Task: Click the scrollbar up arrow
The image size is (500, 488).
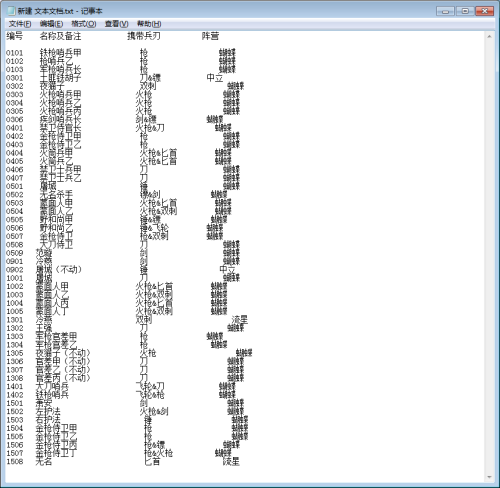Action: pos(489,37)
